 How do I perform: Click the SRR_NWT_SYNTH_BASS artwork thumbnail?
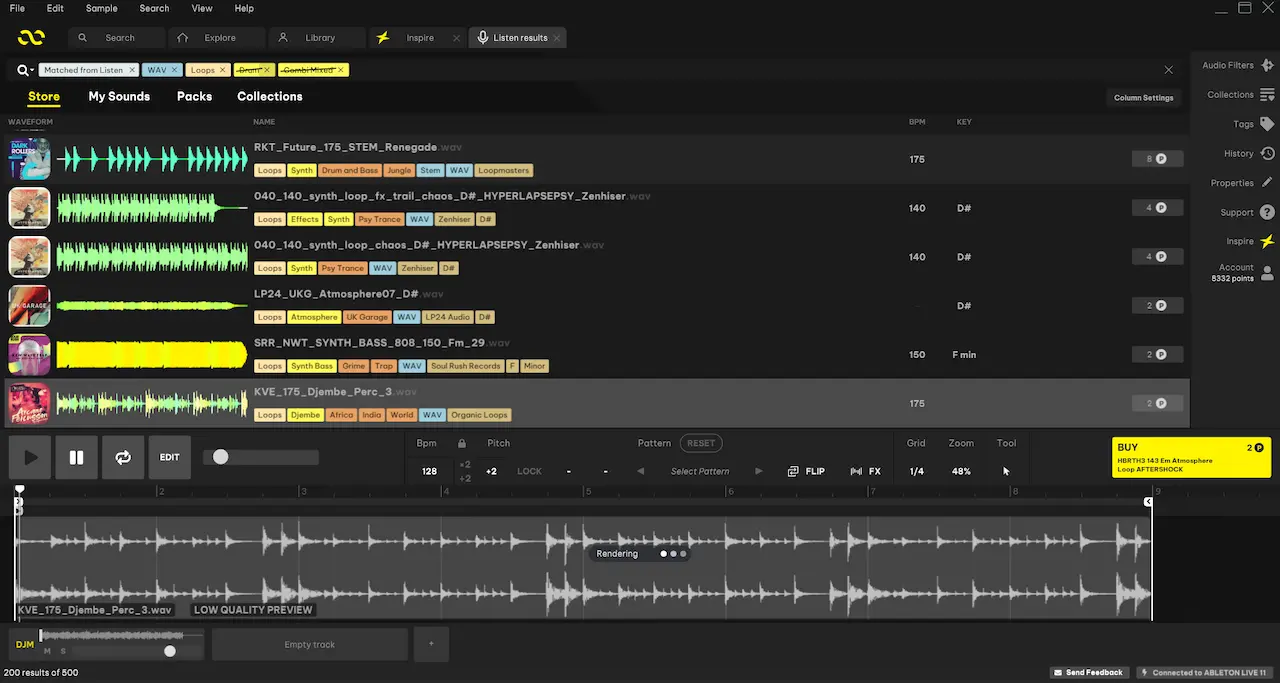point(29,355)
